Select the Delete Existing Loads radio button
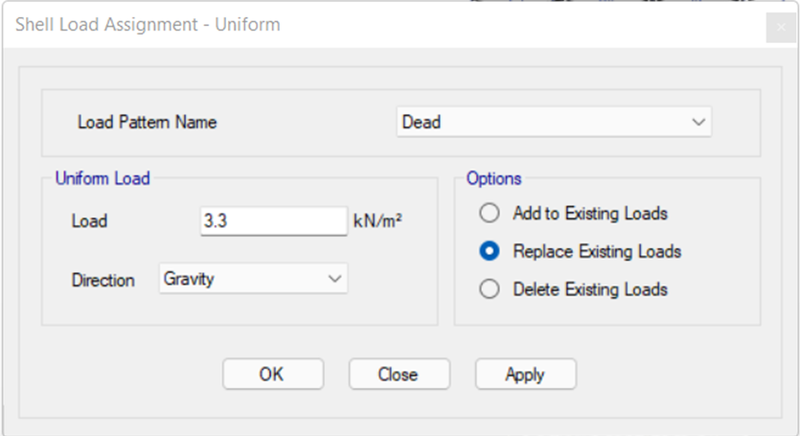 489,289
